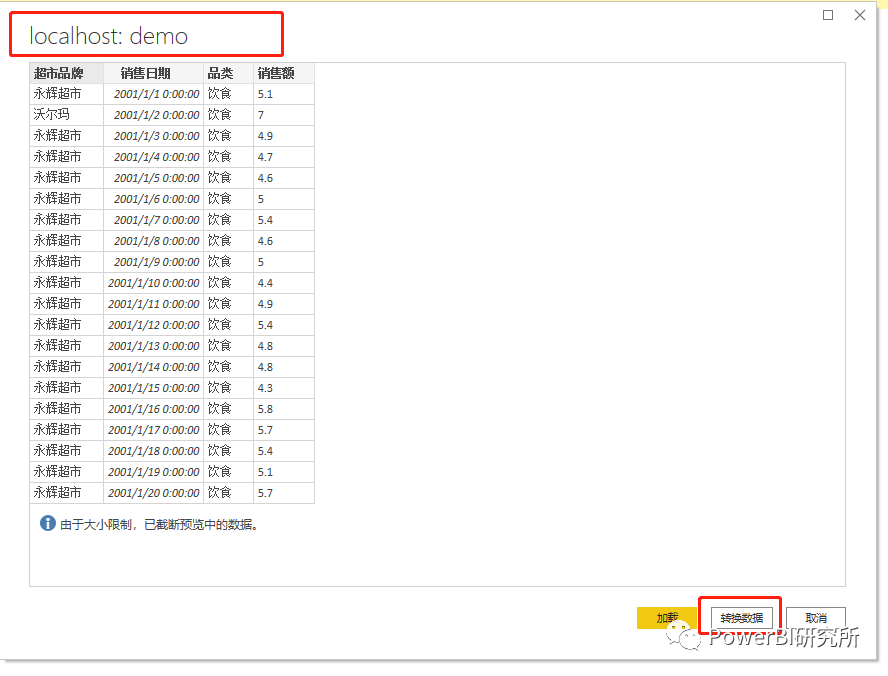This screenshot has height=676, width=888.
Task: Click the date cell 2001/1/18 0:00:00
Action: pos(153,450)
